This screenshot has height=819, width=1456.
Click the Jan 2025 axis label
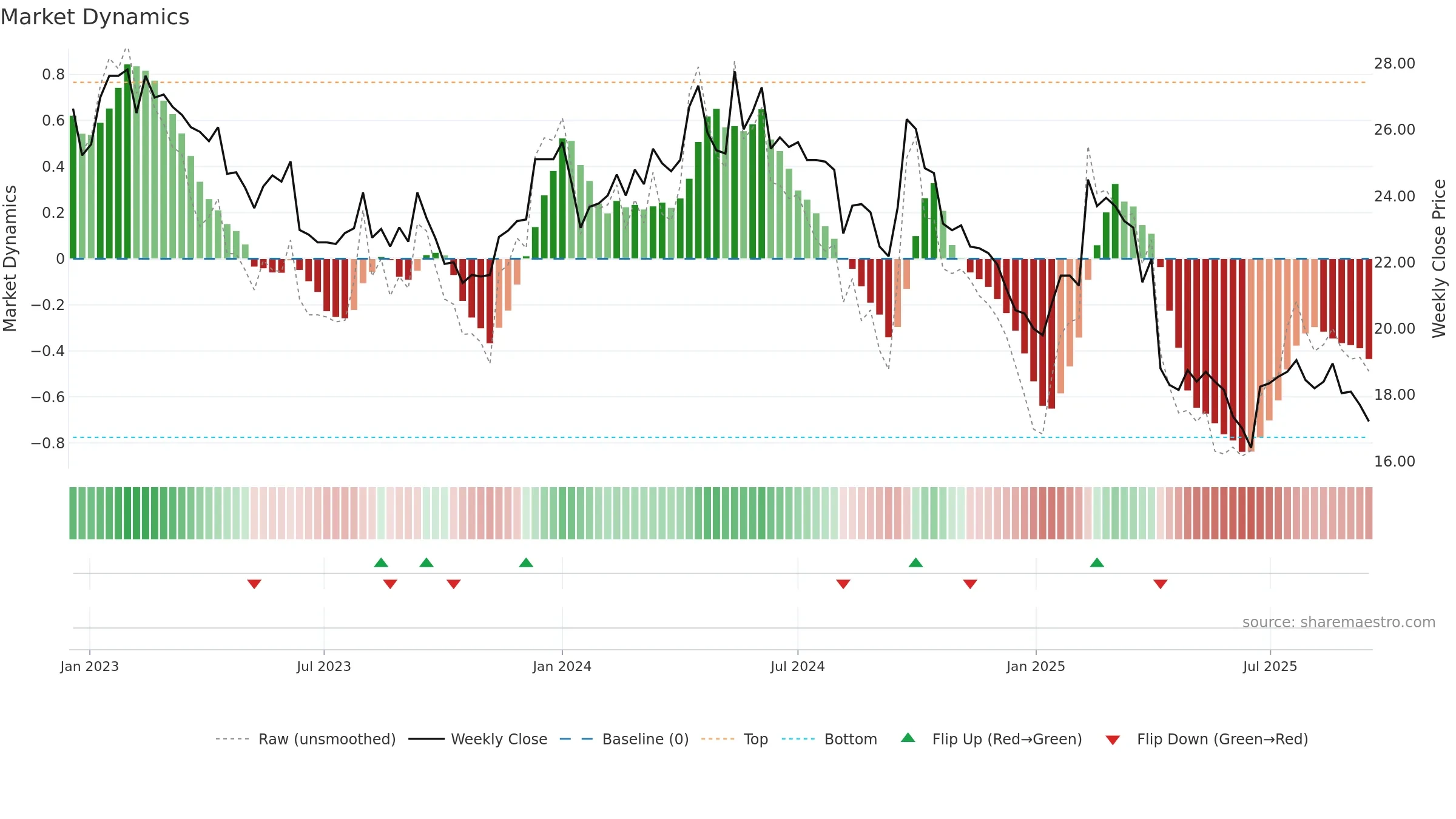pyautogui.click(x=1036, y=666)
